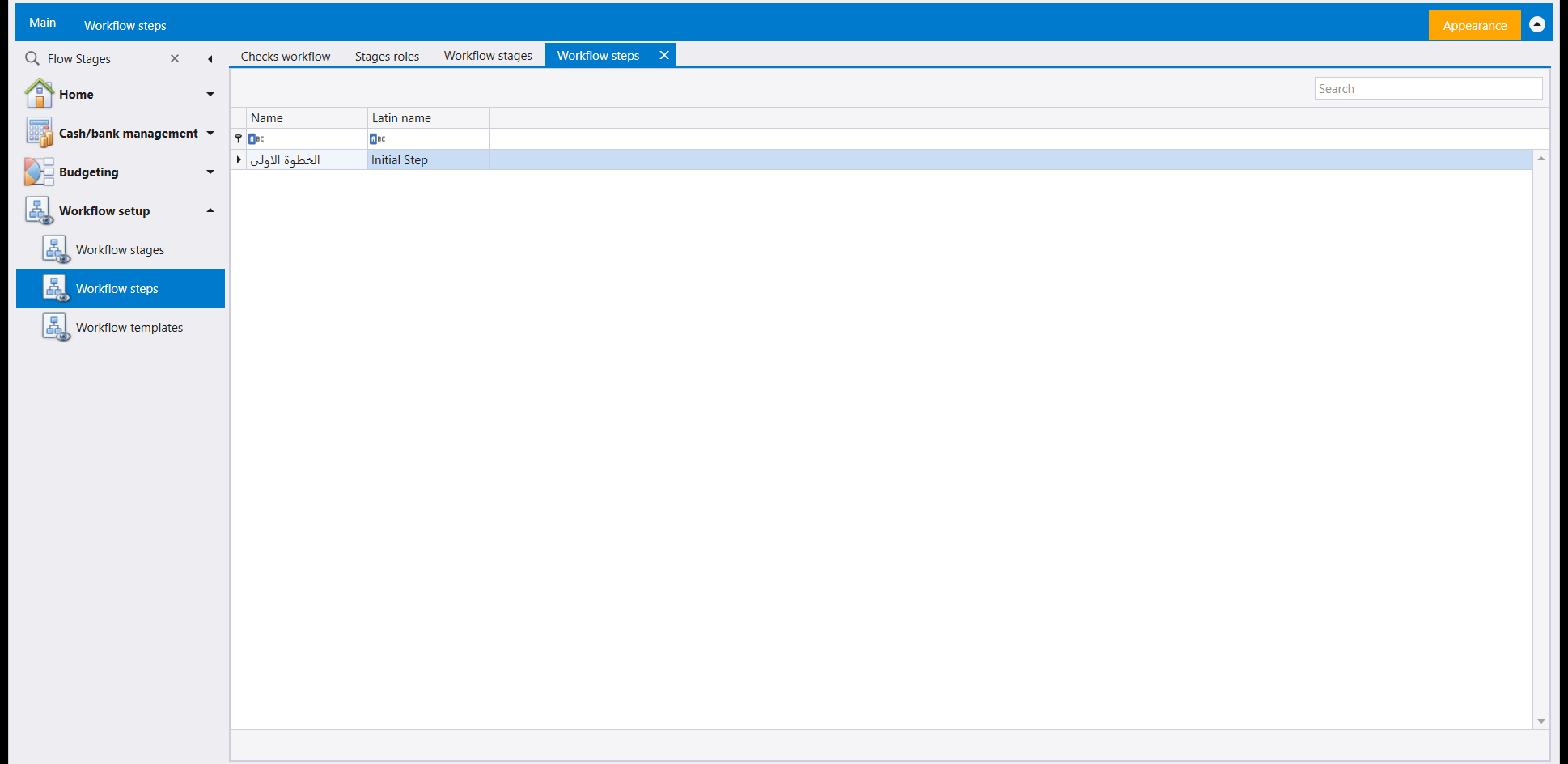Select the Arabic name cell الخطوة الاولى
Image resolution: width=1568 pixels, height=764 pixels.
307,159
